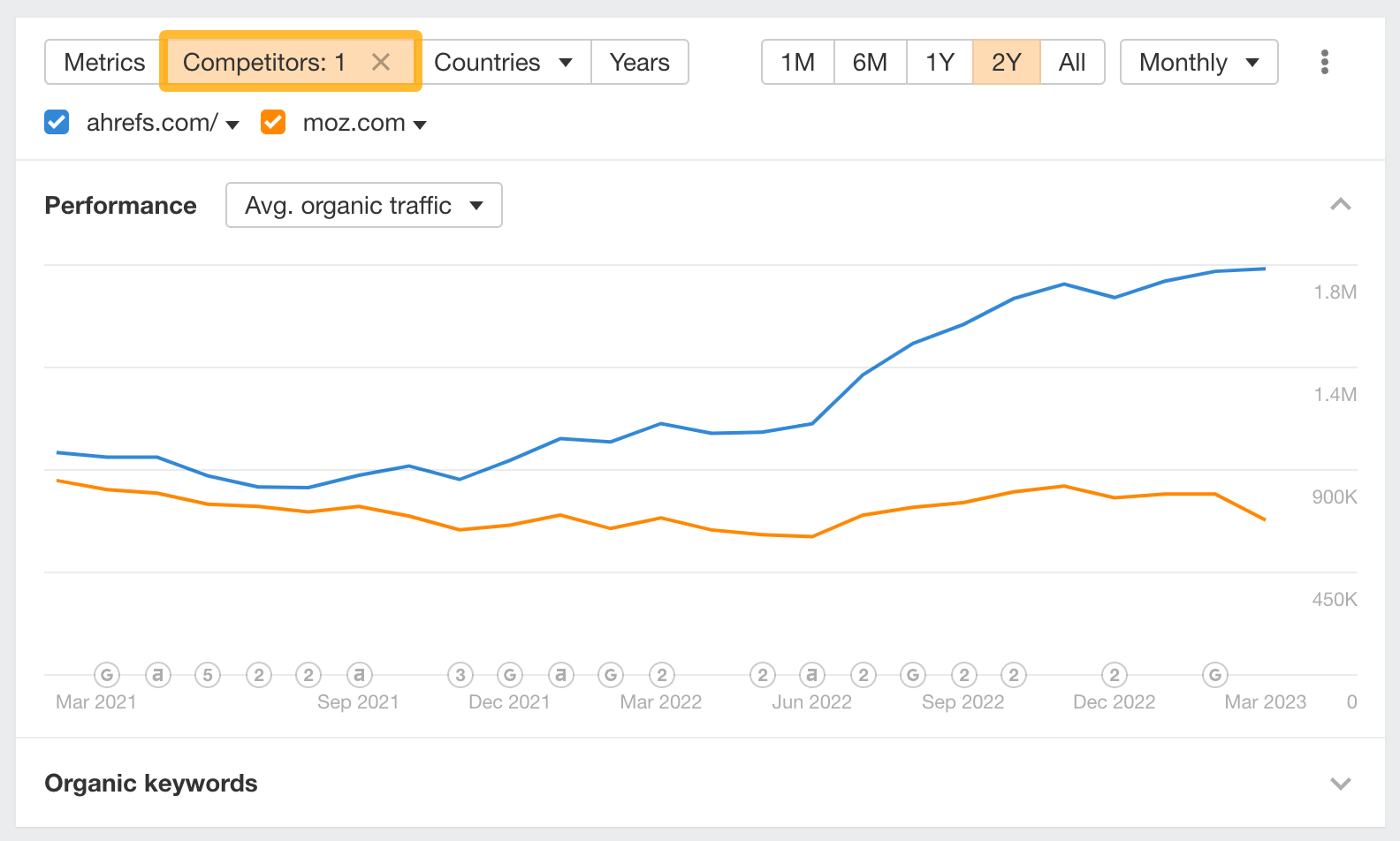
Task: Set time range to 1Y
Action: pos(940,62)
